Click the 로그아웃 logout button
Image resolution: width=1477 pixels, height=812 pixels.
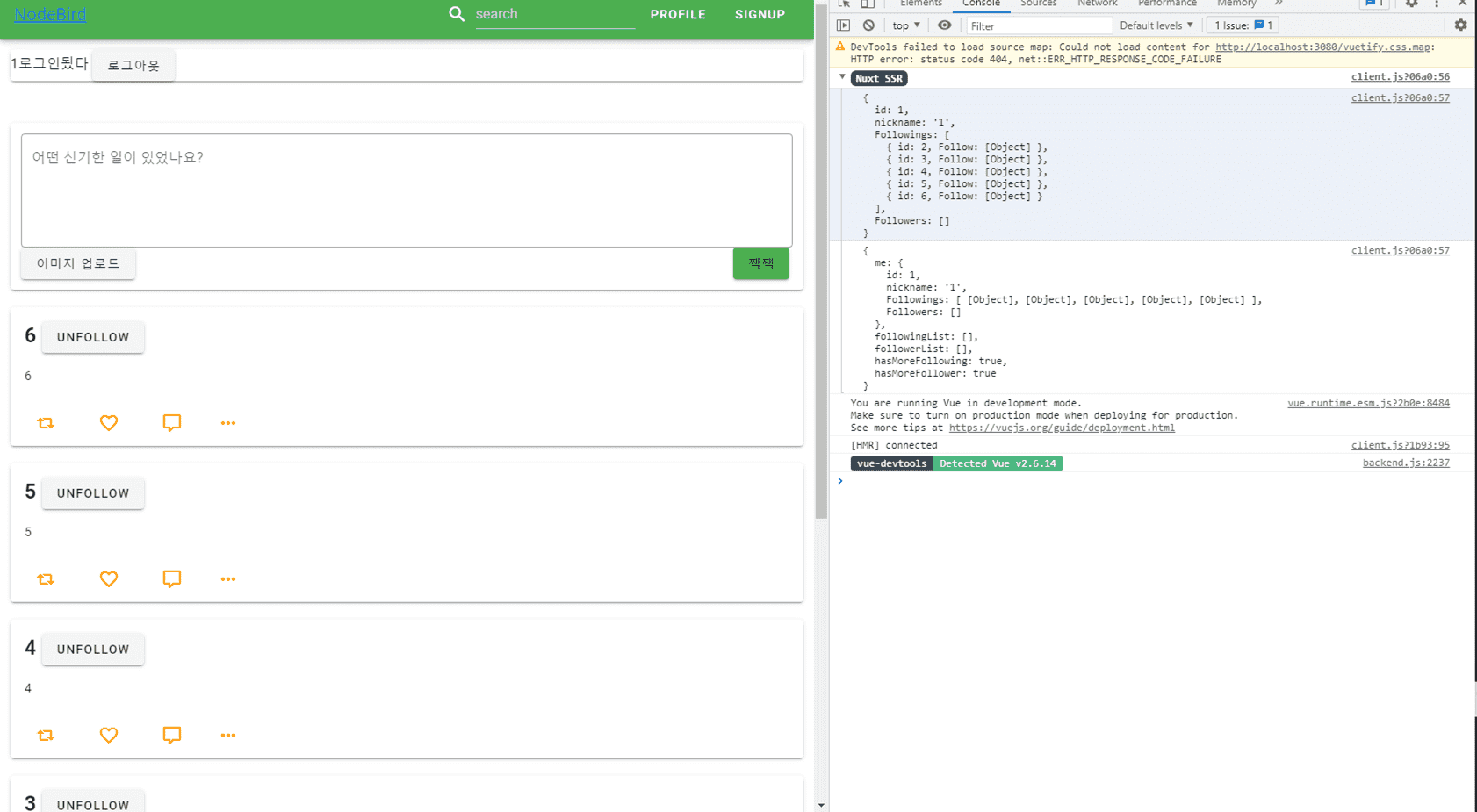133,65
